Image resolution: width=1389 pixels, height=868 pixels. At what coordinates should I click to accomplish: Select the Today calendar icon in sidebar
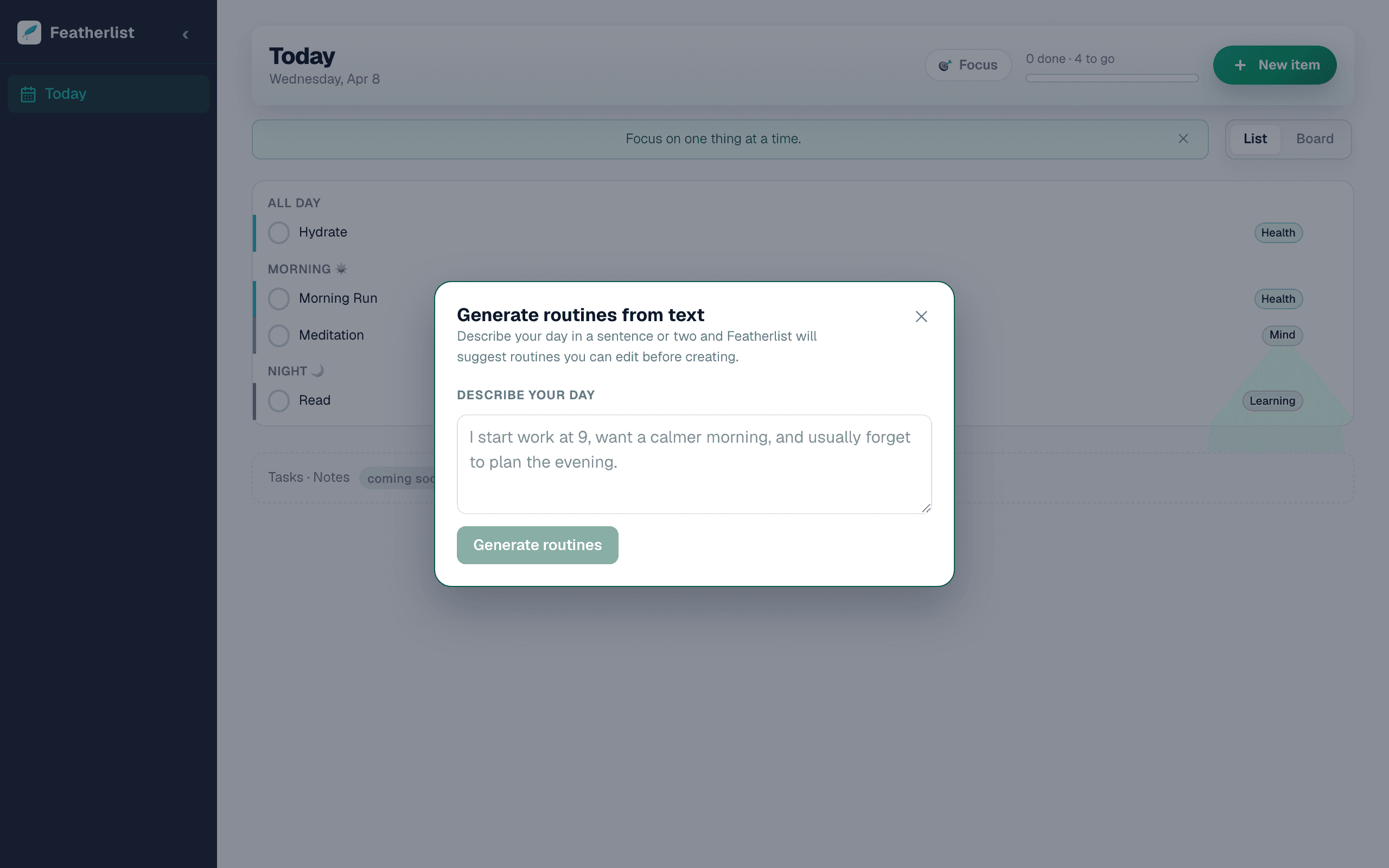tap(29, 93)
